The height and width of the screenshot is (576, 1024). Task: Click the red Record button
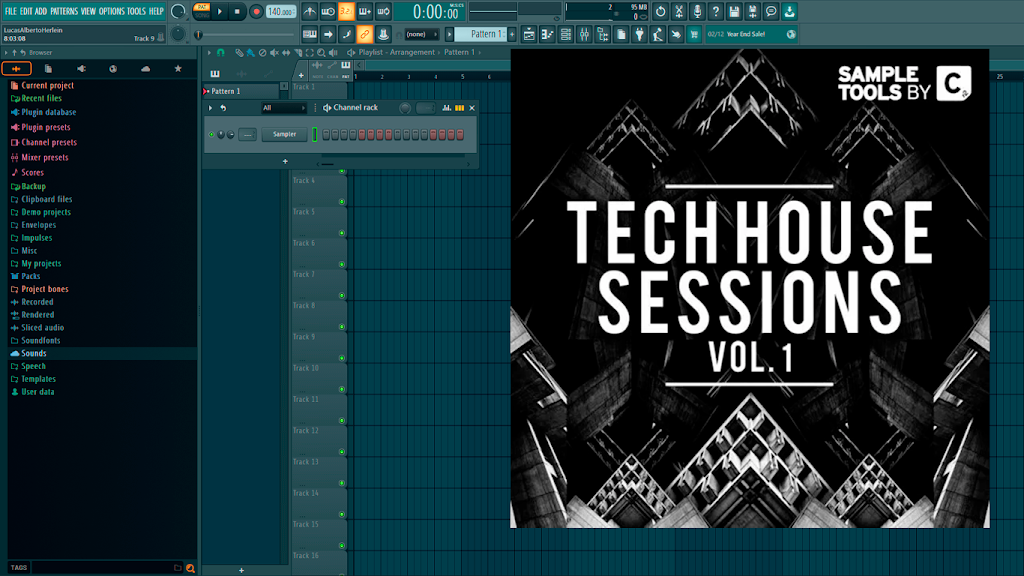256,11
